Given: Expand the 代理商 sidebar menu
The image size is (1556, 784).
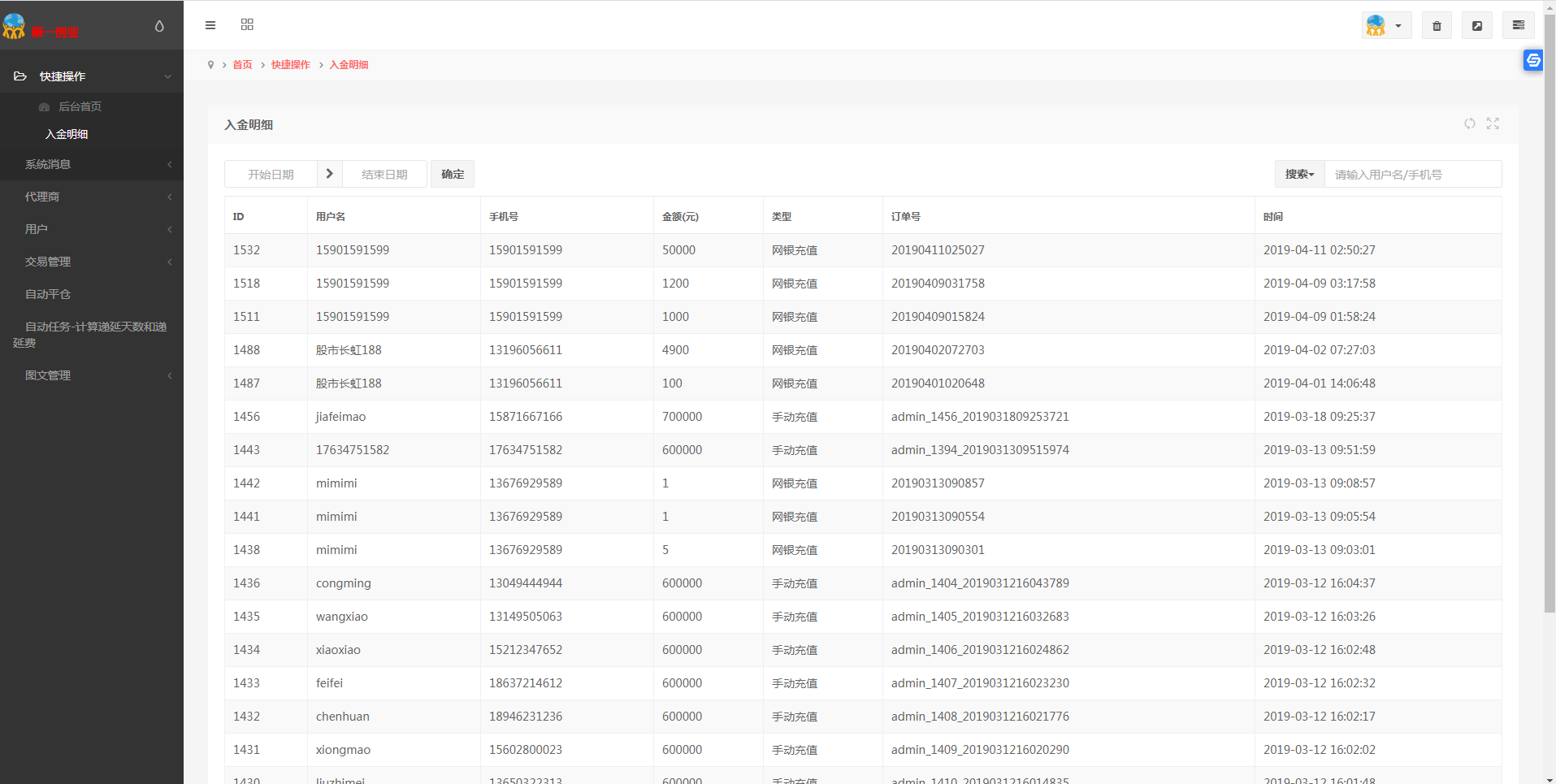Looking at the screenshot, I should pos(92,197).
